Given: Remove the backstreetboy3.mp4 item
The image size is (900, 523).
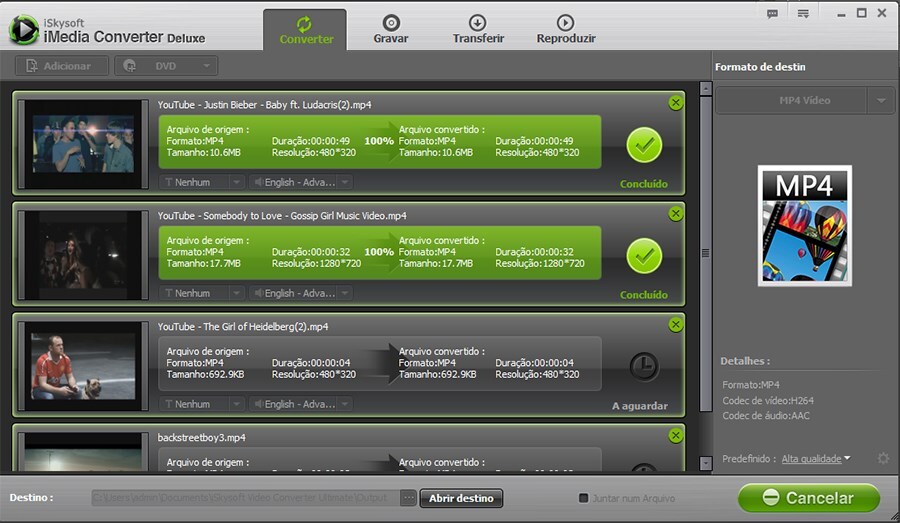Looking at the screenshot, I should coord(676,435).
